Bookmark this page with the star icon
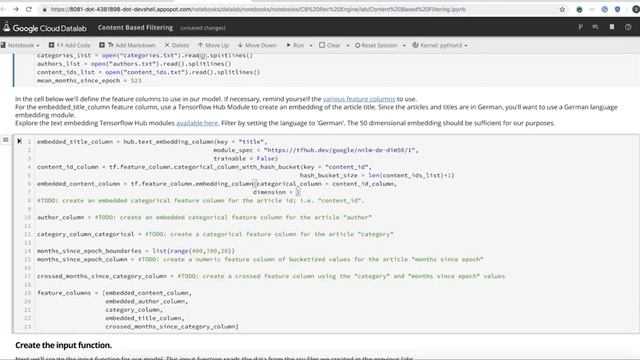640x360 pixels. click(x=562, y=9)
